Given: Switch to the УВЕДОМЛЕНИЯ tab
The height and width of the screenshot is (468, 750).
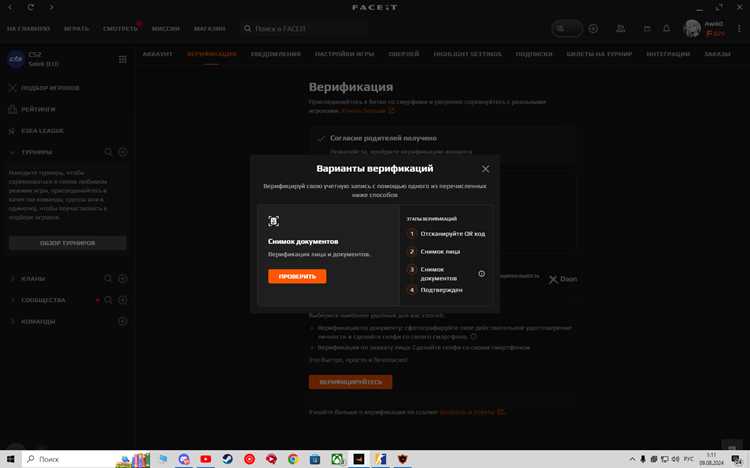Looking at the screenshot, I should point(276,54).
